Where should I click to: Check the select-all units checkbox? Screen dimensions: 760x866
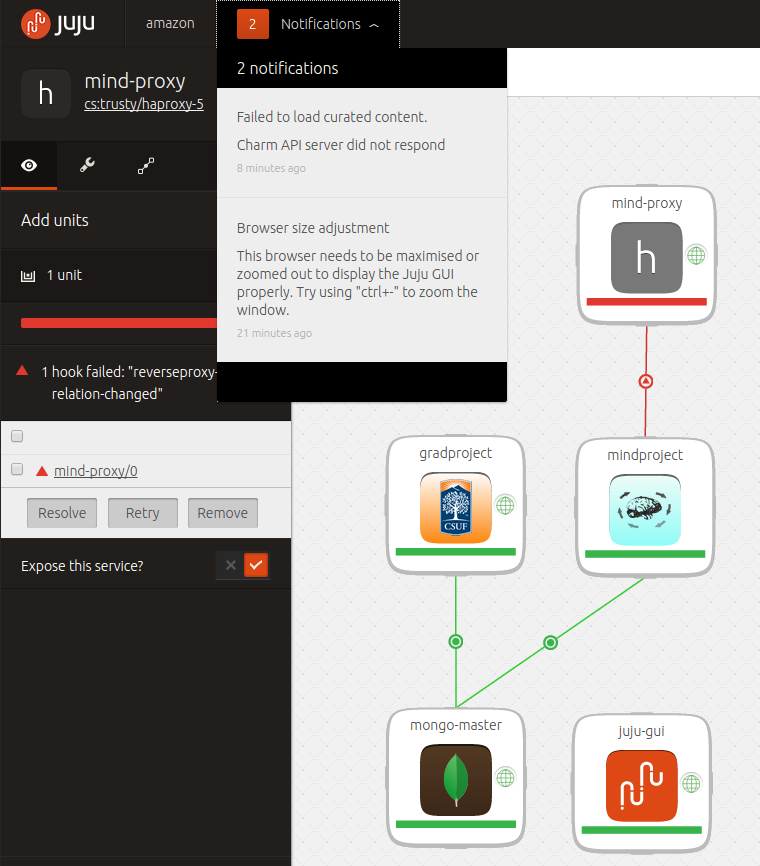click(17, 436)
